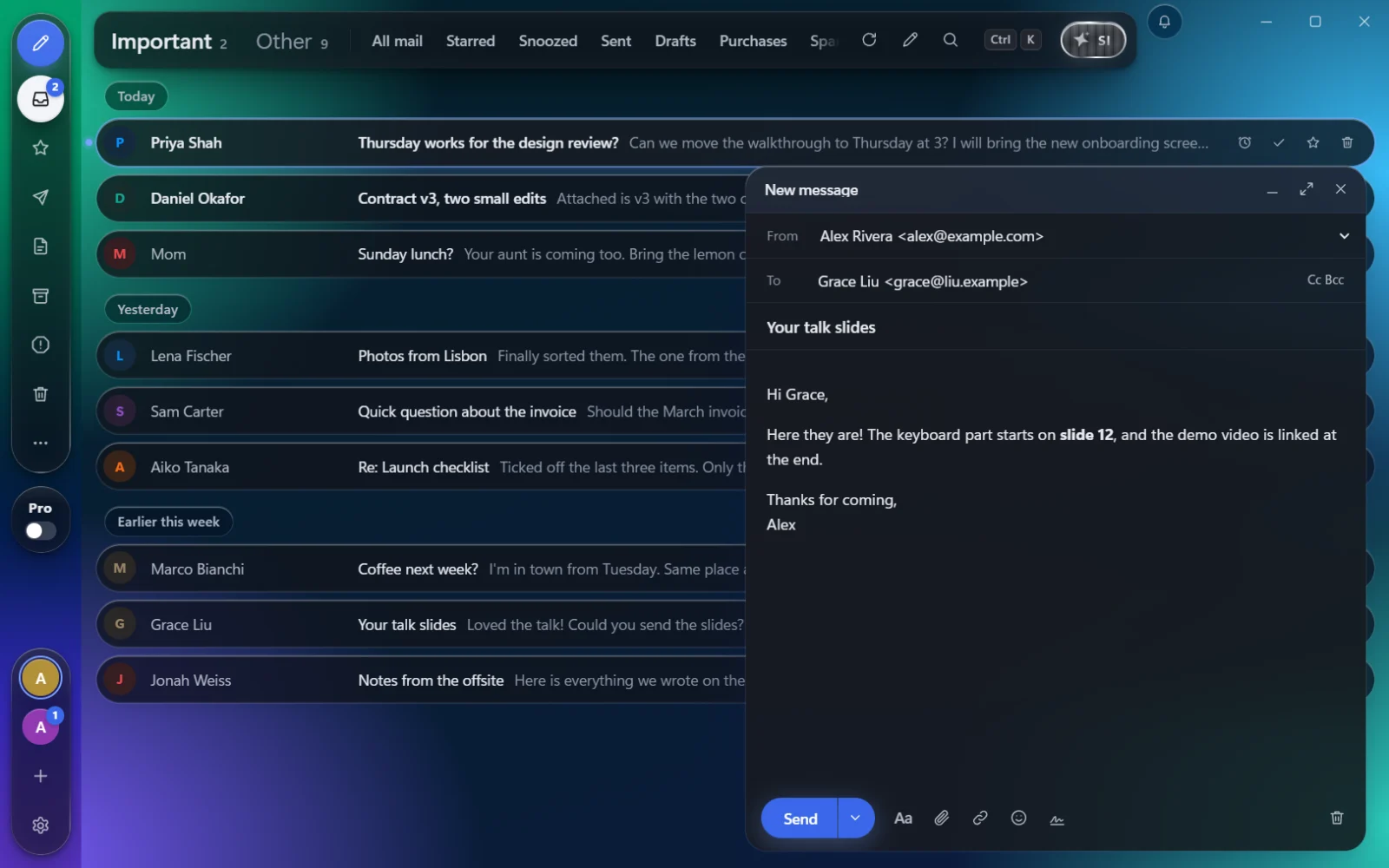Attach a file with the paperclip icon
Screen dimensions: 1389x868
[942, 818]
